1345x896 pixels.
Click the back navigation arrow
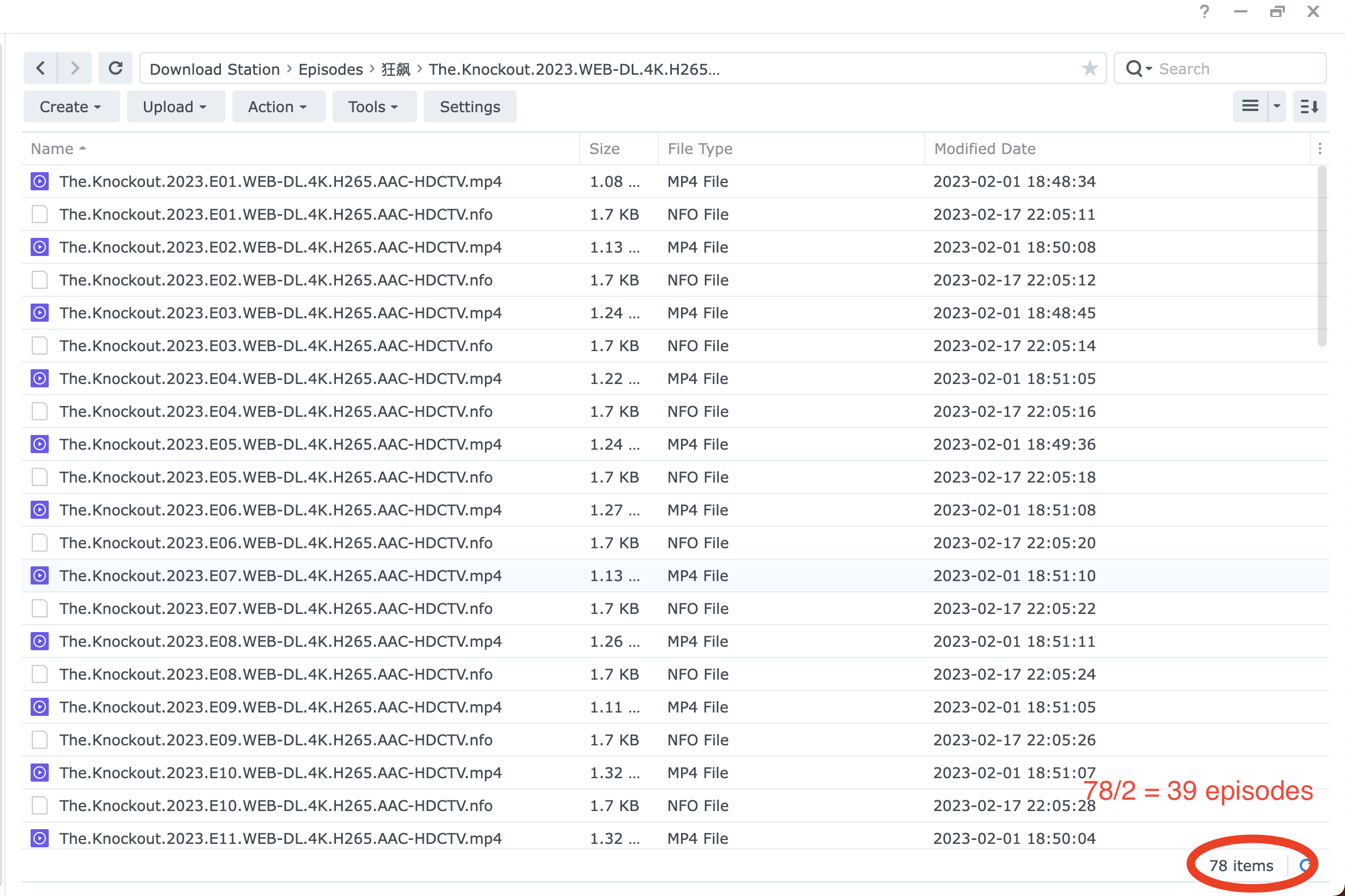click(41, 68)
